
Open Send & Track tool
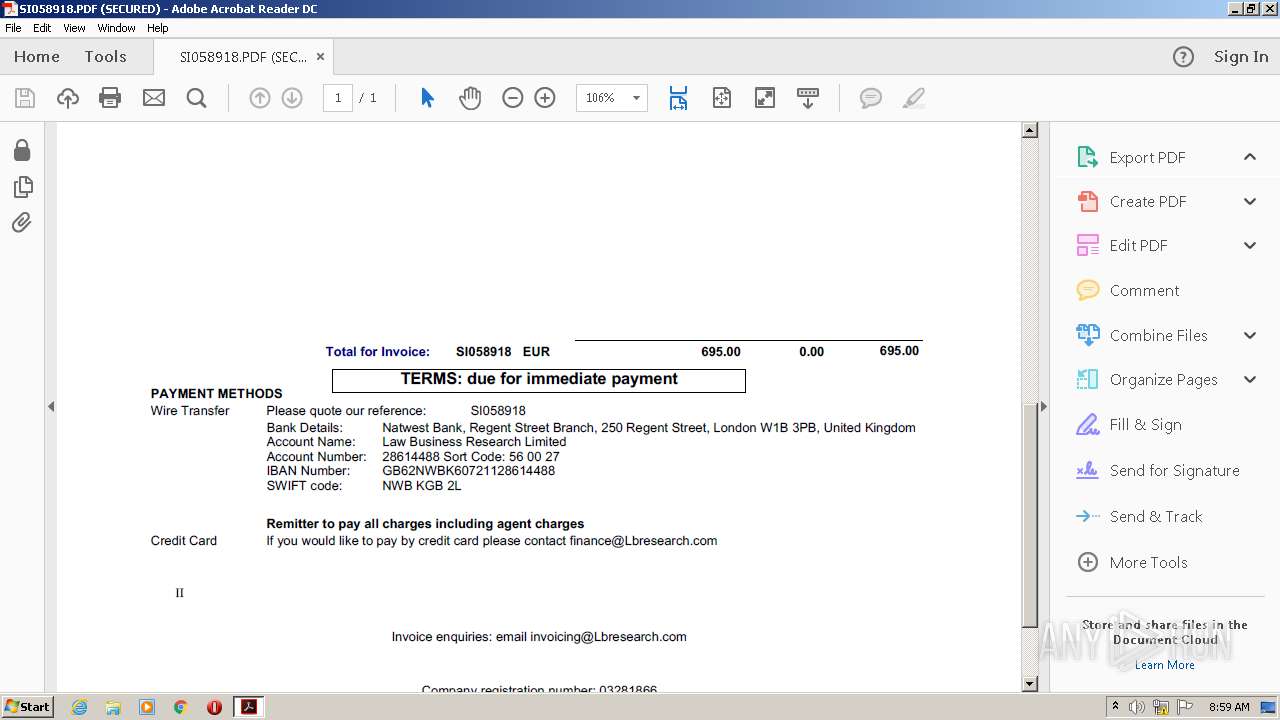point(1139,516)
